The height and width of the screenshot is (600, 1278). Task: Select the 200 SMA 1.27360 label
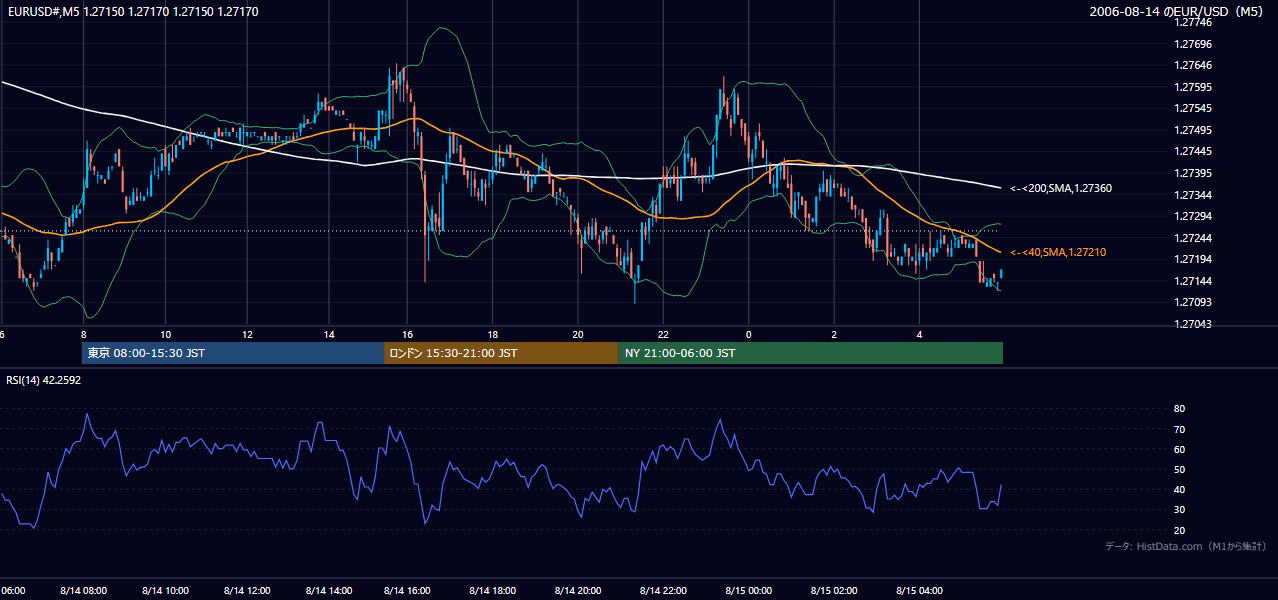pos(1061,188)
